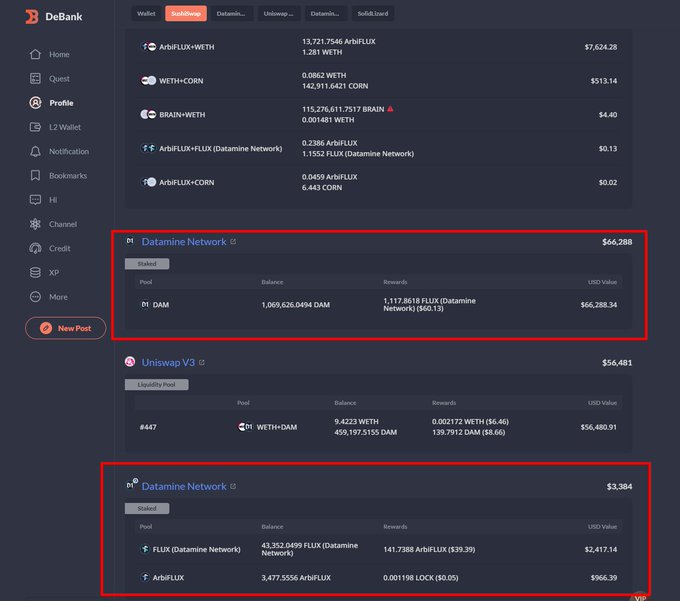
Task: Click the ArbiFLUX pool token icon
Action: (145, 577)
